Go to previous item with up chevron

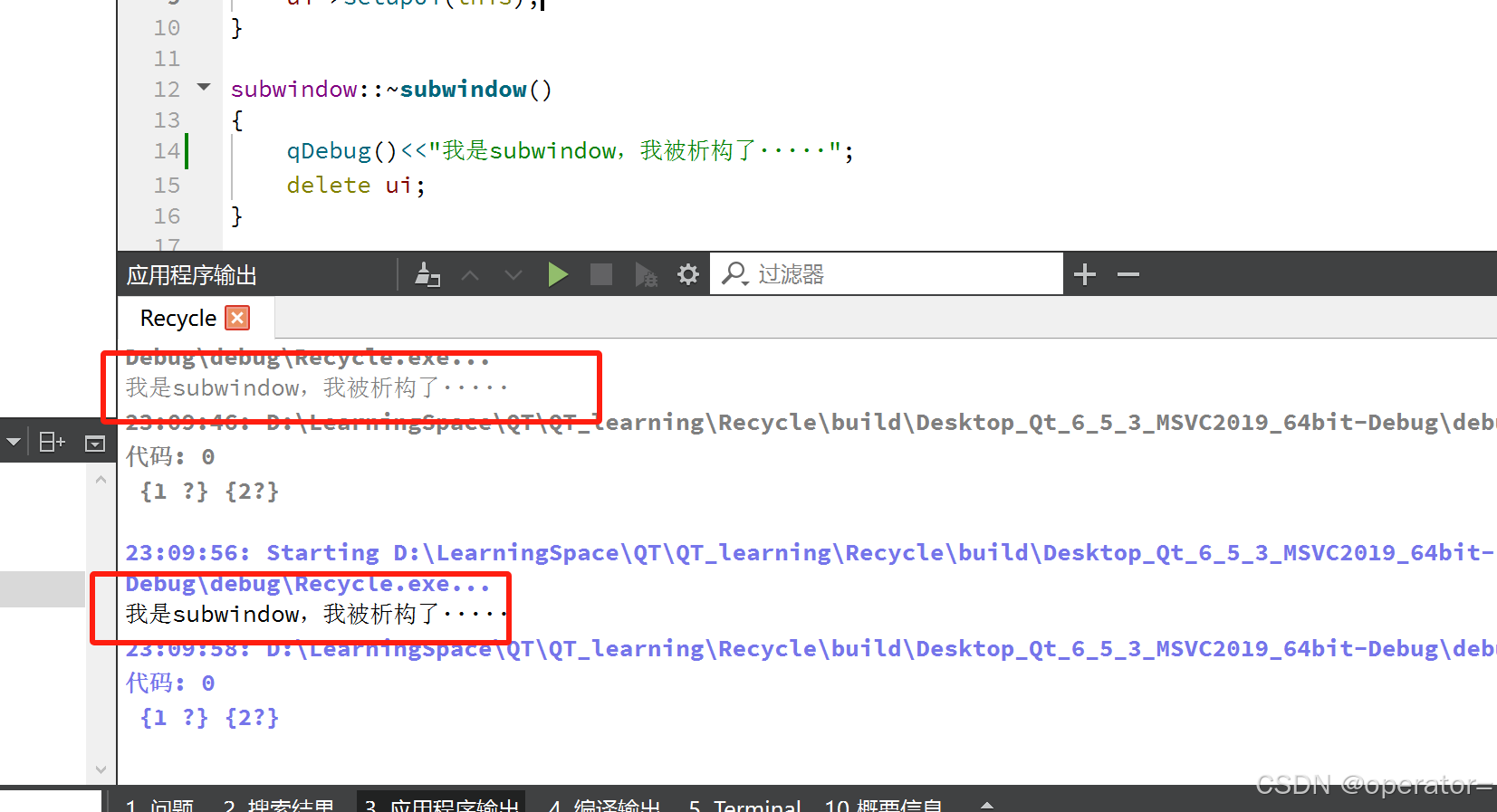(470, 274)
